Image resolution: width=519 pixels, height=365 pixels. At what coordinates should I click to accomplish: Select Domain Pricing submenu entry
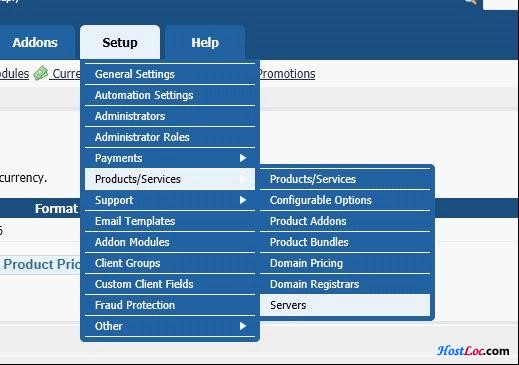coord(345,263)
